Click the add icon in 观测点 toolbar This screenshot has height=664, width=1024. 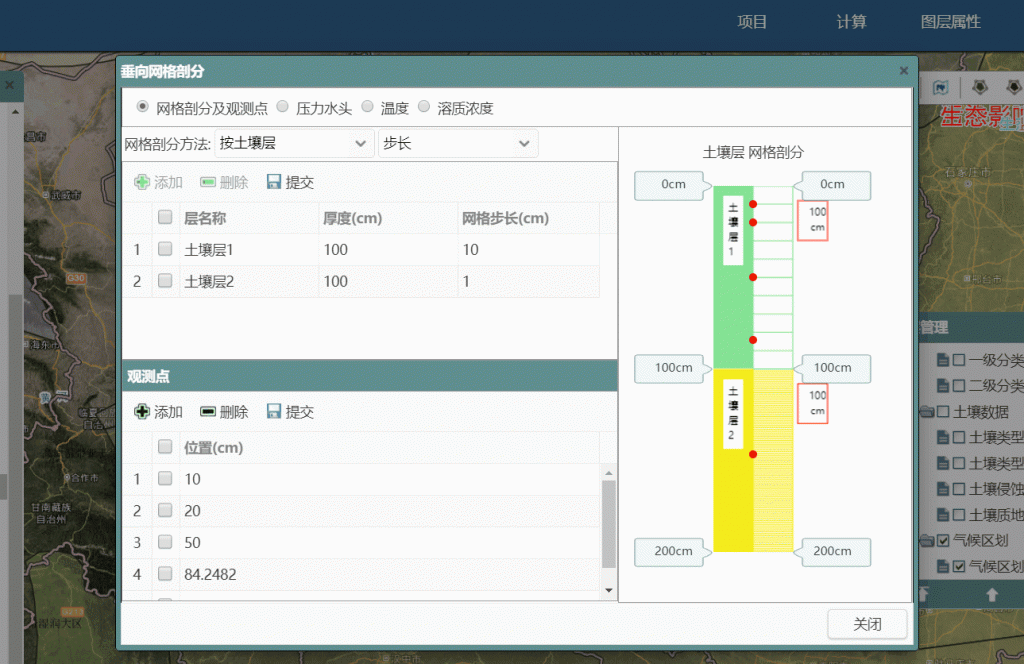[x=142, y=412]
